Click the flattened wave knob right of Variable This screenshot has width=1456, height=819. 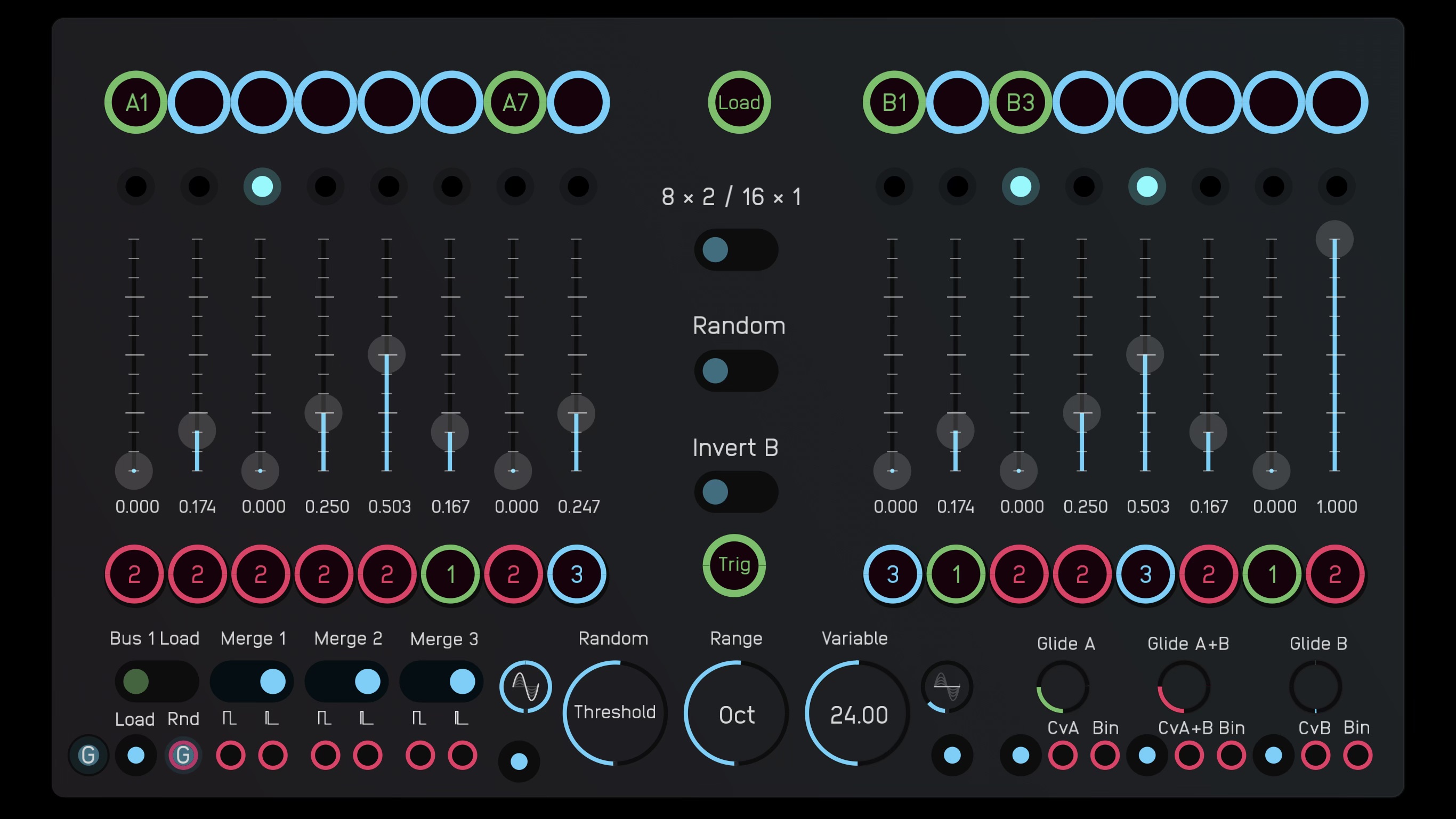click(x=947, y=687)
